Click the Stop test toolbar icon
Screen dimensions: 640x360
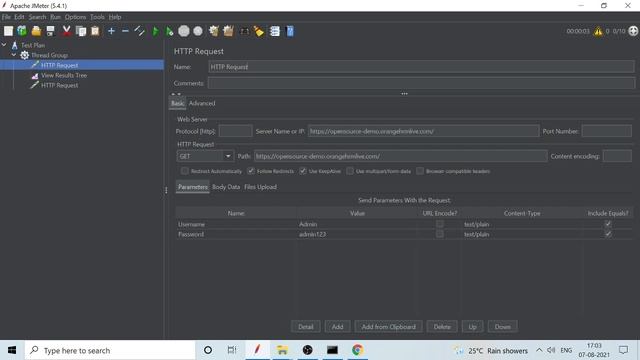click(184, 31)
